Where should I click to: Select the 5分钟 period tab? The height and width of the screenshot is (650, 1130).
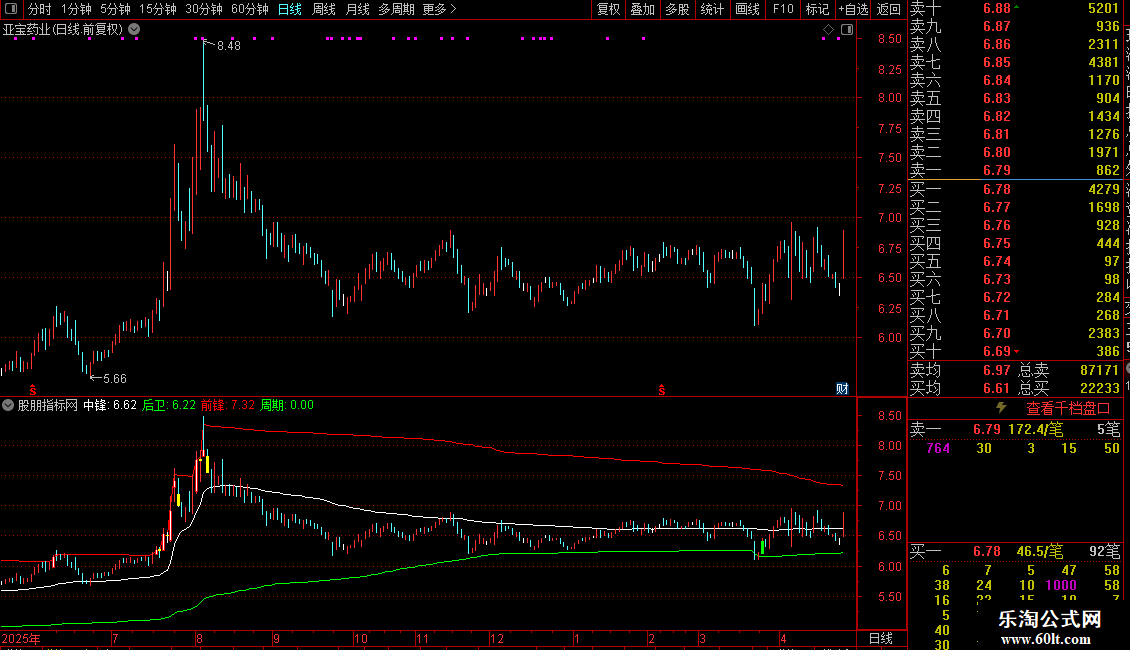[115, 9]
